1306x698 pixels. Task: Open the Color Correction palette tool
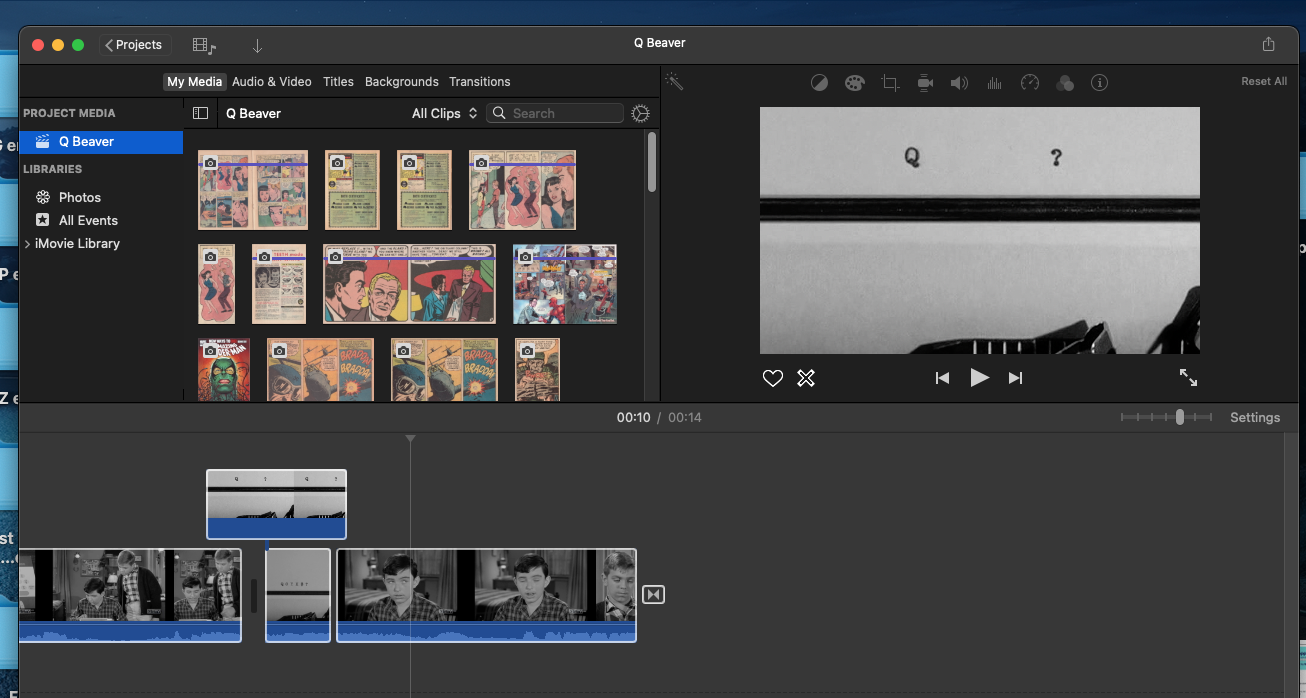click(x=854, y=83)
